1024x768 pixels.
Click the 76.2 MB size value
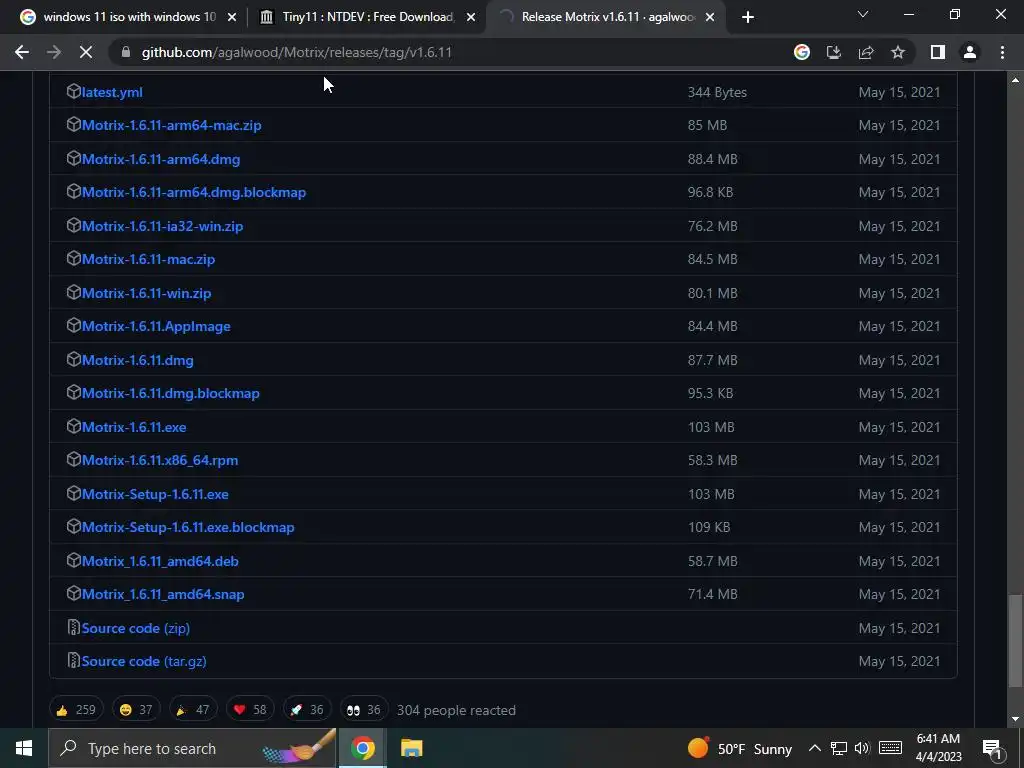712,226
